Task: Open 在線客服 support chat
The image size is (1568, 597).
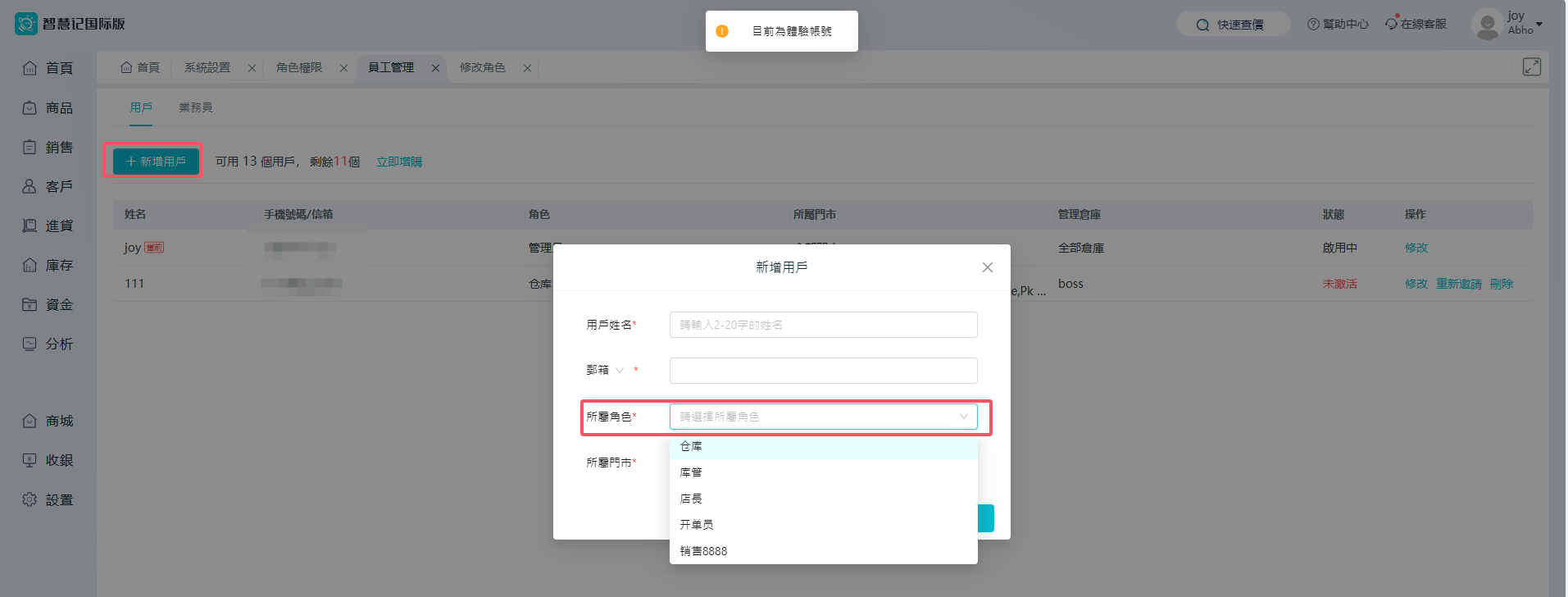Action: (x=1416, y=25)
